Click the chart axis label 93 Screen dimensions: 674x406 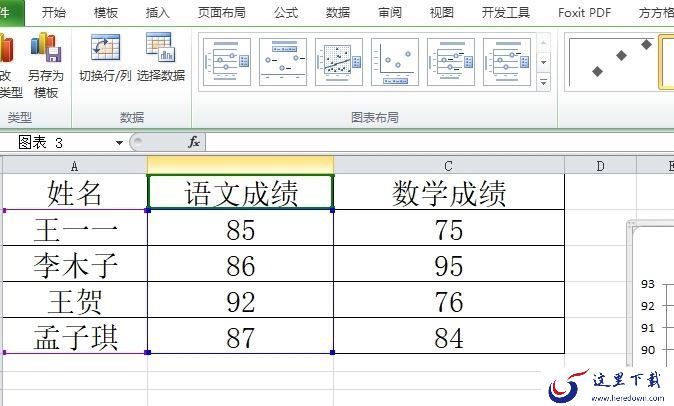pyautogui.click(x=648, y=284)
